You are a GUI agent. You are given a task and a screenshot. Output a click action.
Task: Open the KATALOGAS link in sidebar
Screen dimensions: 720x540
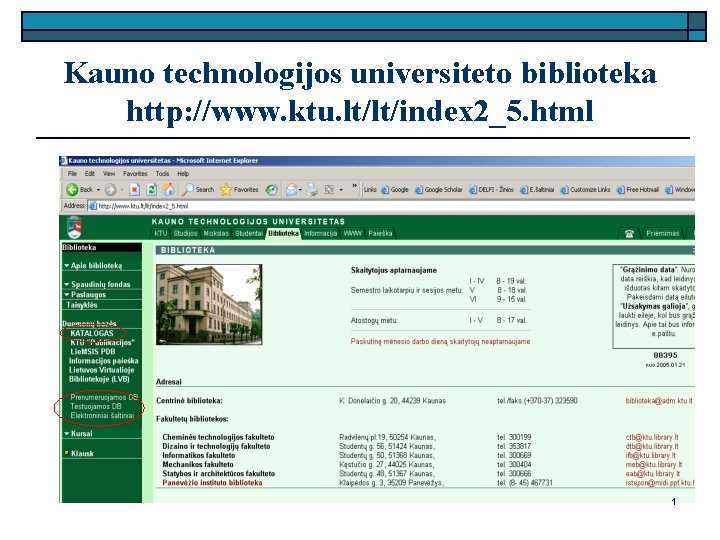(x=92, y=333)
